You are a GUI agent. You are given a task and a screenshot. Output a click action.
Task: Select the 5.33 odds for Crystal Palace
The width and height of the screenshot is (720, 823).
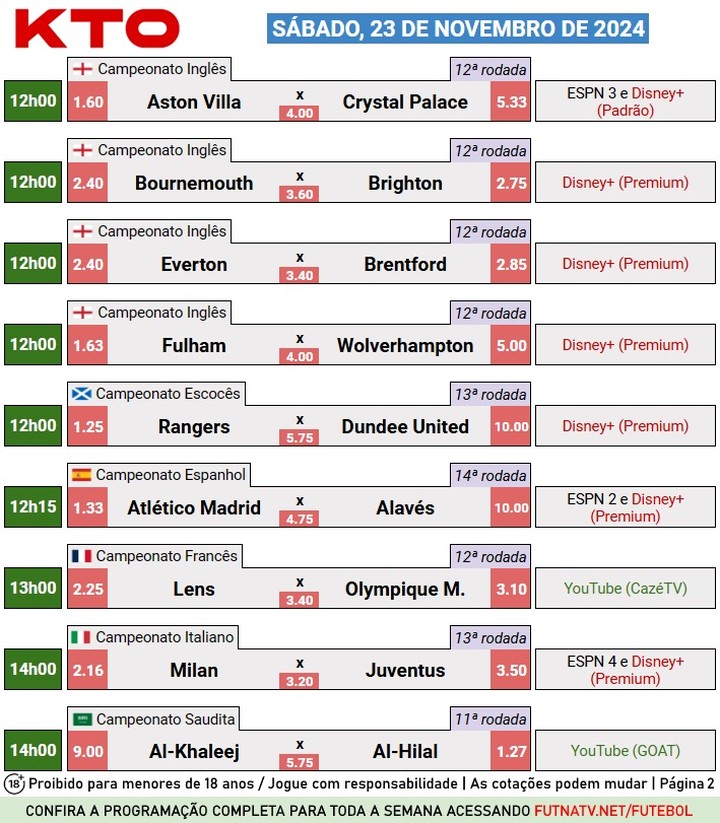(x=511, y=102)
